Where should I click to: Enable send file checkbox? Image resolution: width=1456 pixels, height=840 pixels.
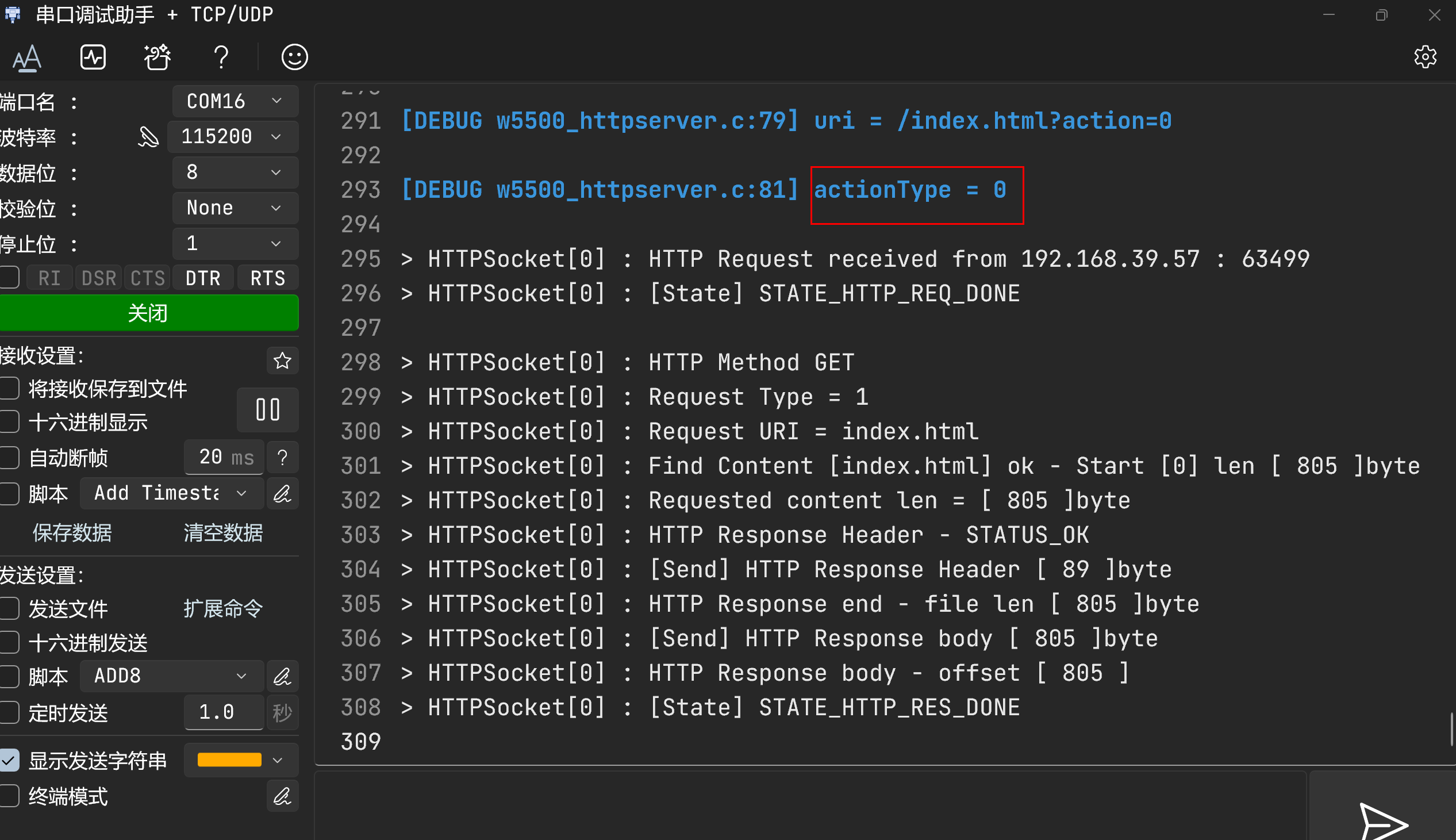click(x=9, y=608)
